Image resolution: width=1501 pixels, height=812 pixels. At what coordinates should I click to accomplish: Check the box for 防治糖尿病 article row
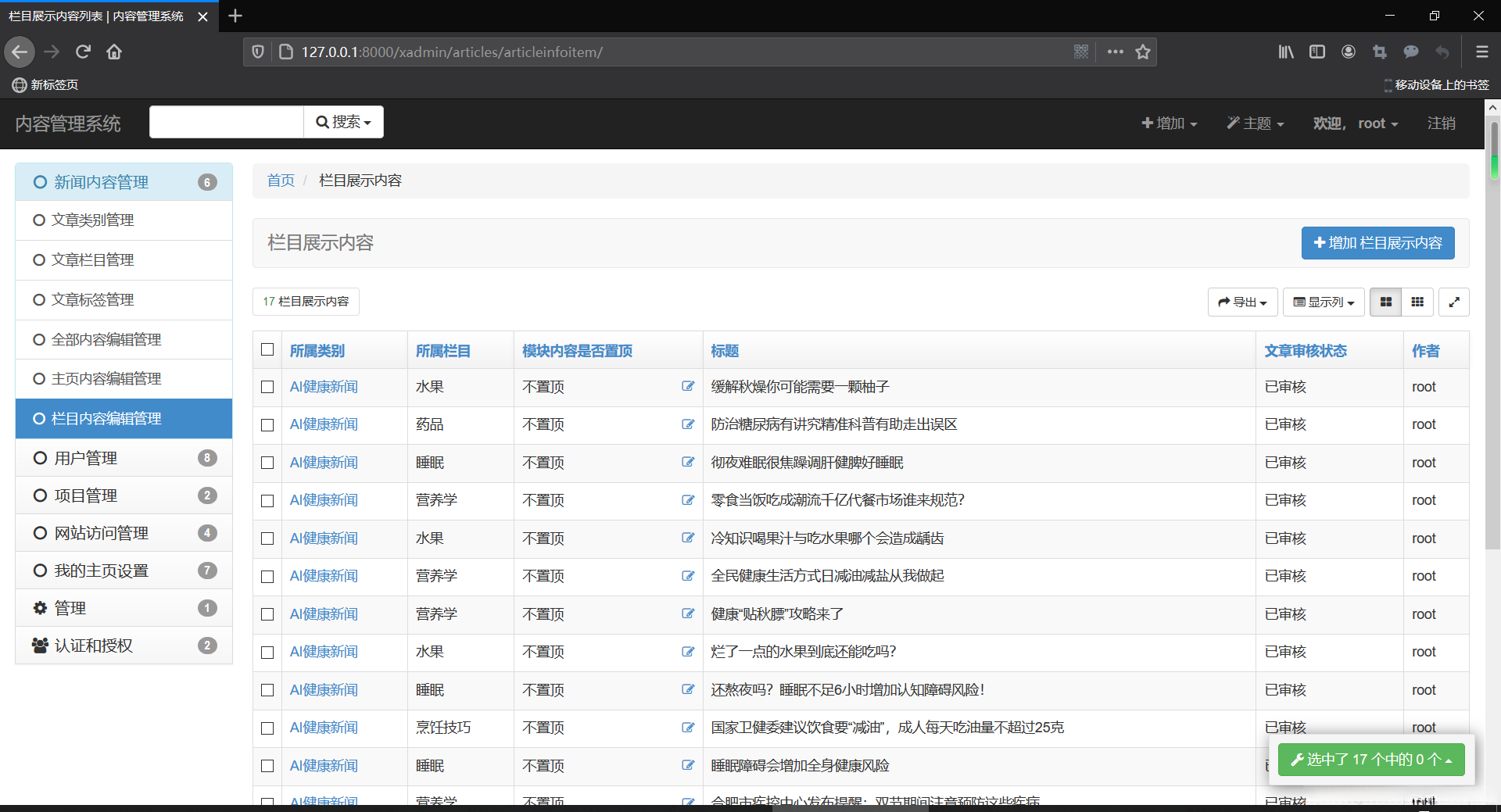click(267, 425)
